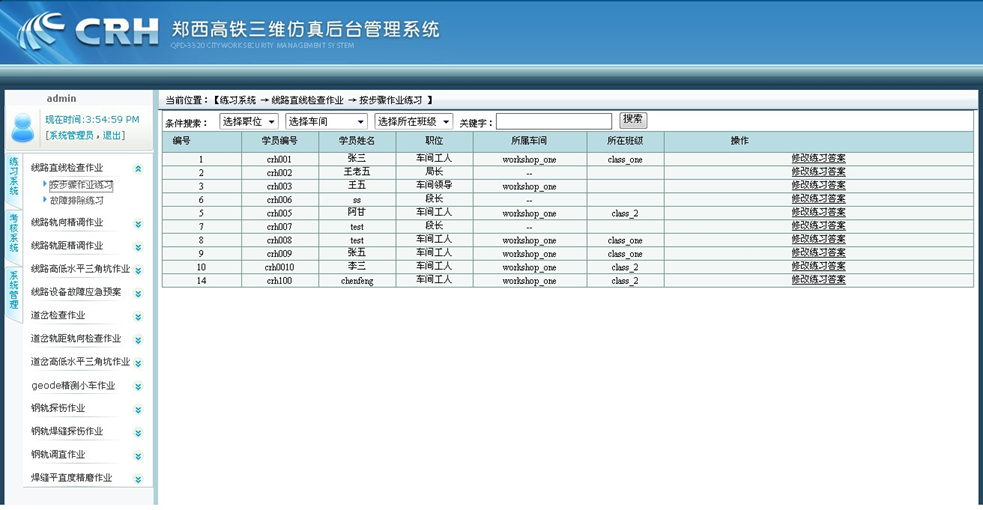Open the 选择车间 dropdown
This screenshot has height=510, width=983.
pyautogui.click(x=326, y=122)
